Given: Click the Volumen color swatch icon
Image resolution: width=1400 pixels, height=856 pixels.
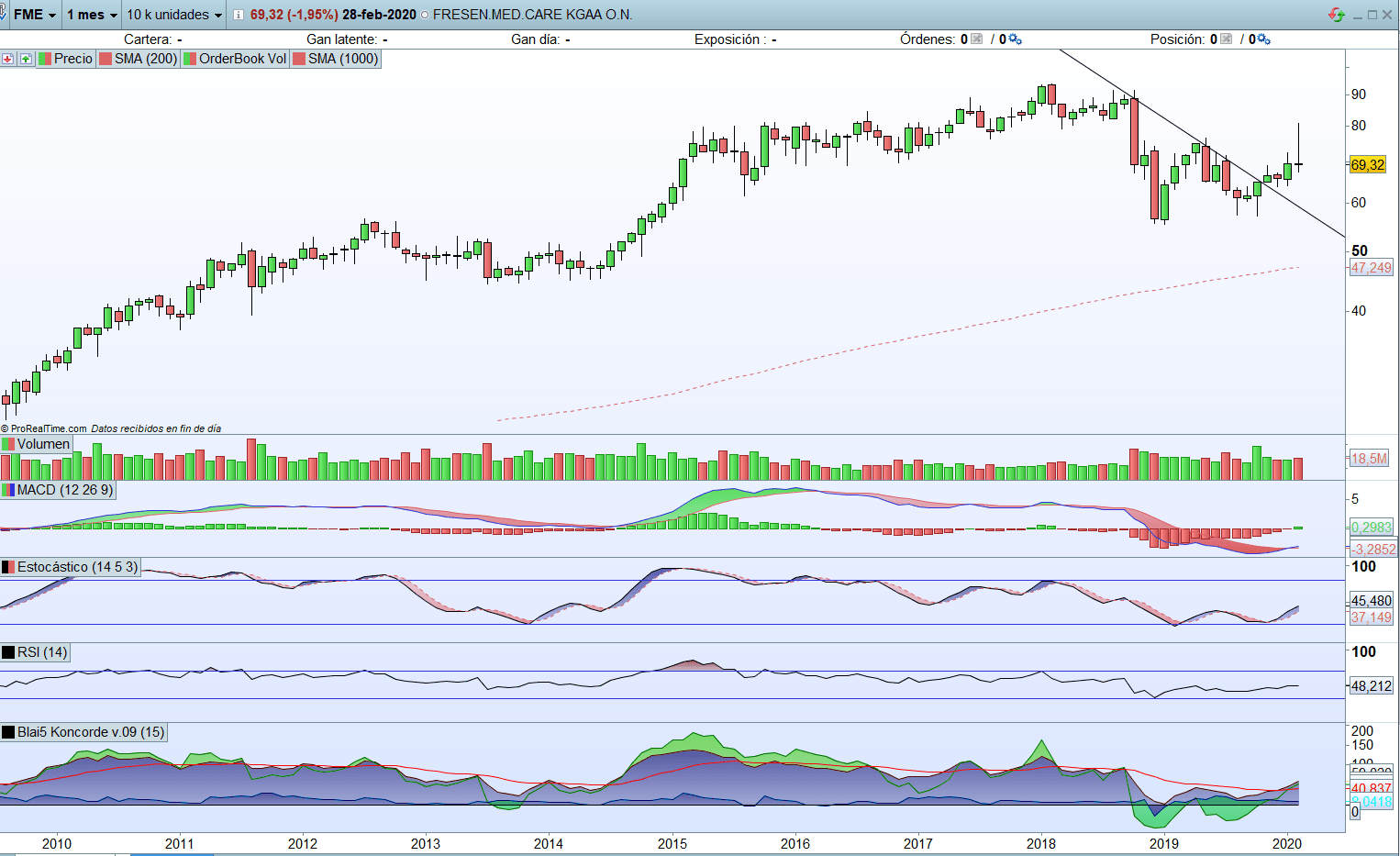Looking at the screenshot, I should pyautogui.click(x=8, y=444).
